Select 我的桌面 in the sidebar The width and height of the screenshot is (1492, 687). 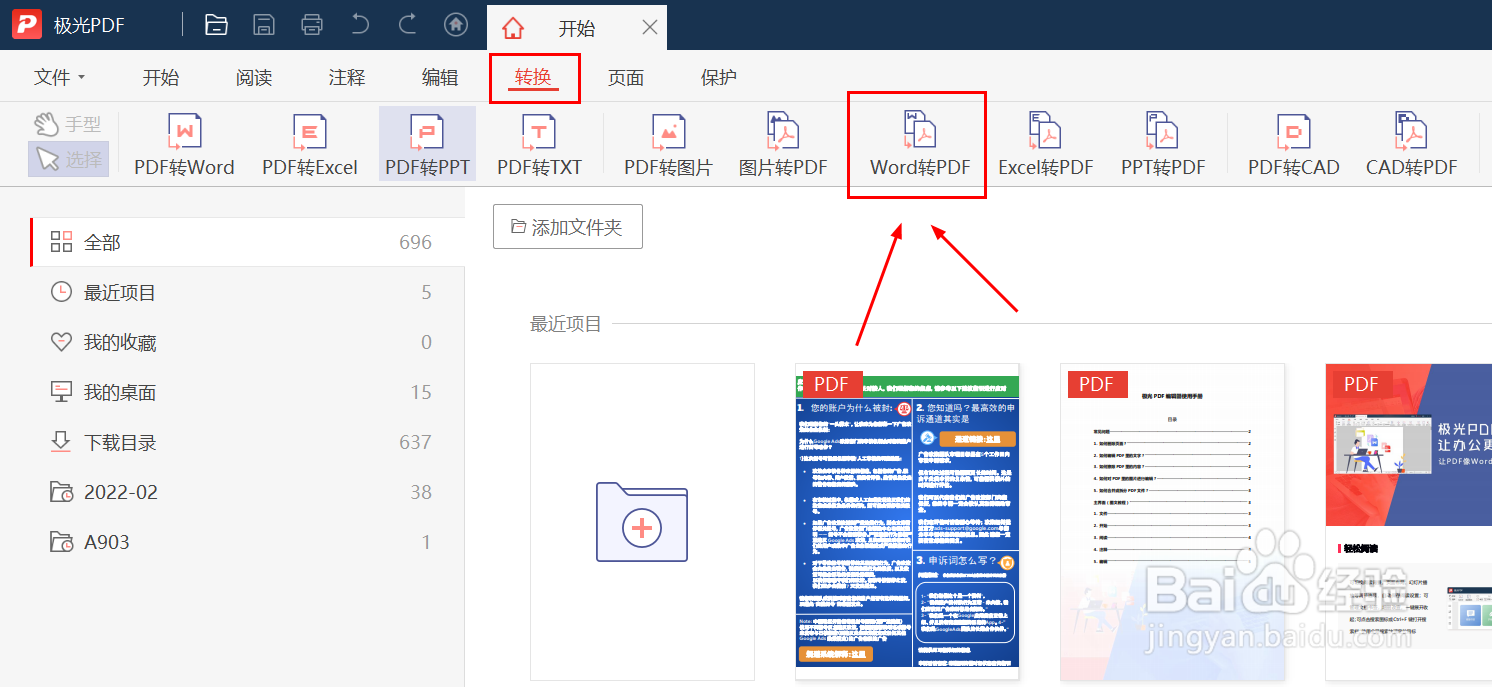(x=247, y=392)
